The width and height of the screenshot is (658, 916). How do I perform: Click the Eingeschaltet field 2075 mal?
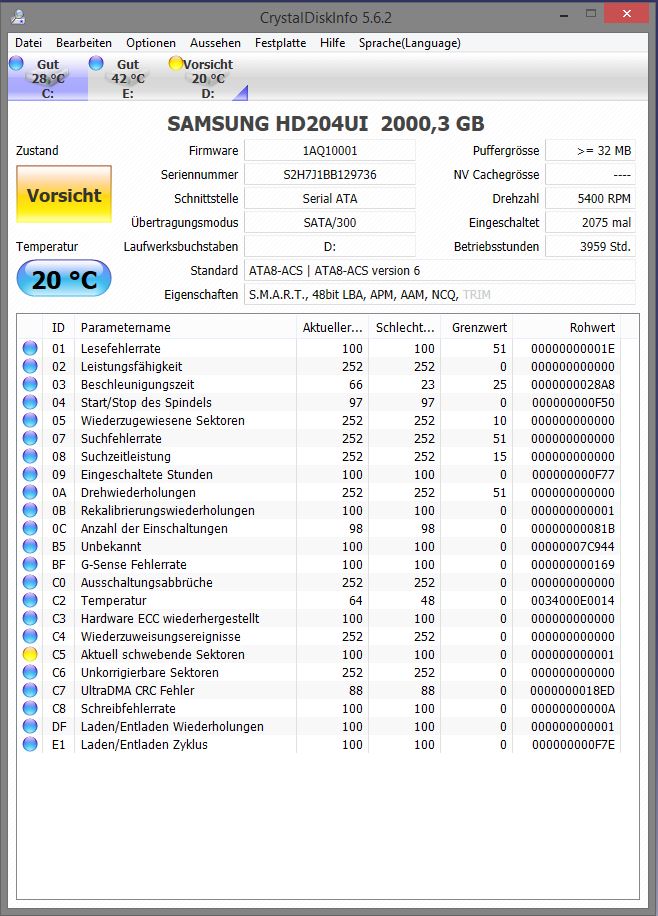pos(590,222)
